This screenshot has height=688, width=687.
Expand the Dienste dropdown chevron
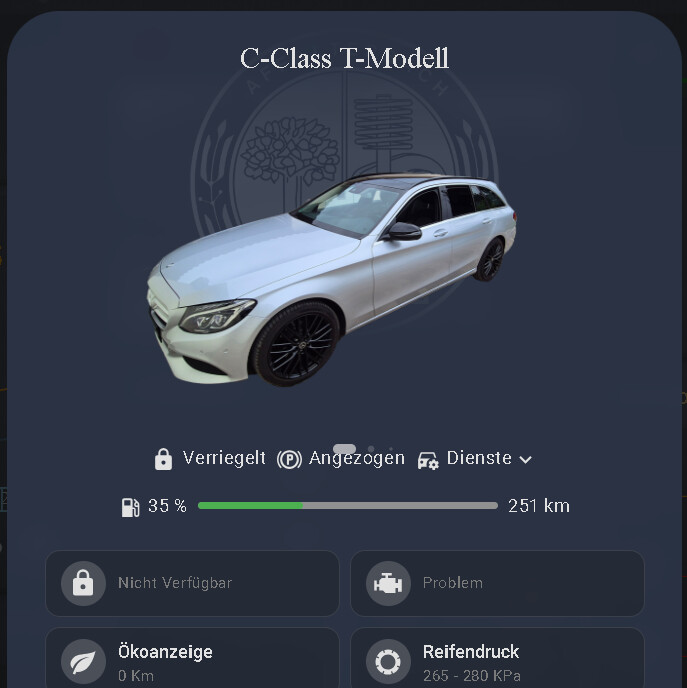tap(525, 459)
